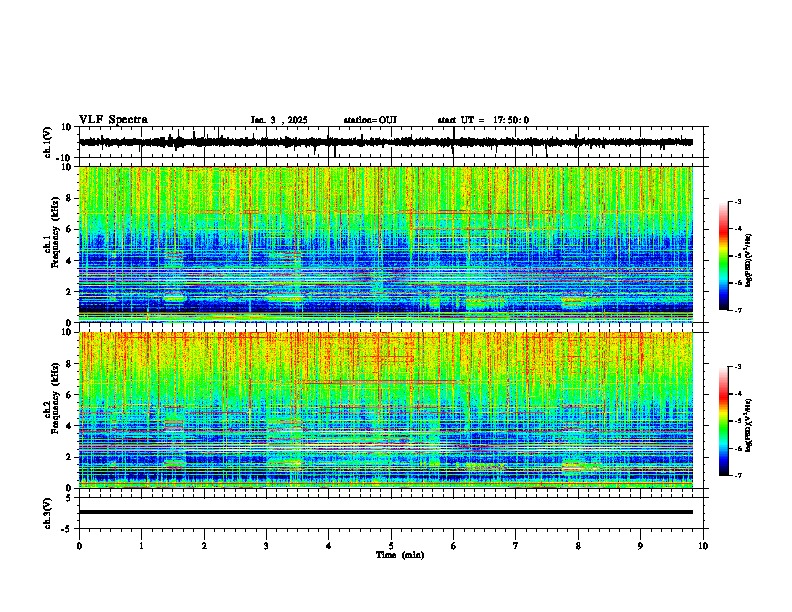792x612 pixels.
Task: Click the "-7" label on ch.2 color scale
Action: point(737,475)
